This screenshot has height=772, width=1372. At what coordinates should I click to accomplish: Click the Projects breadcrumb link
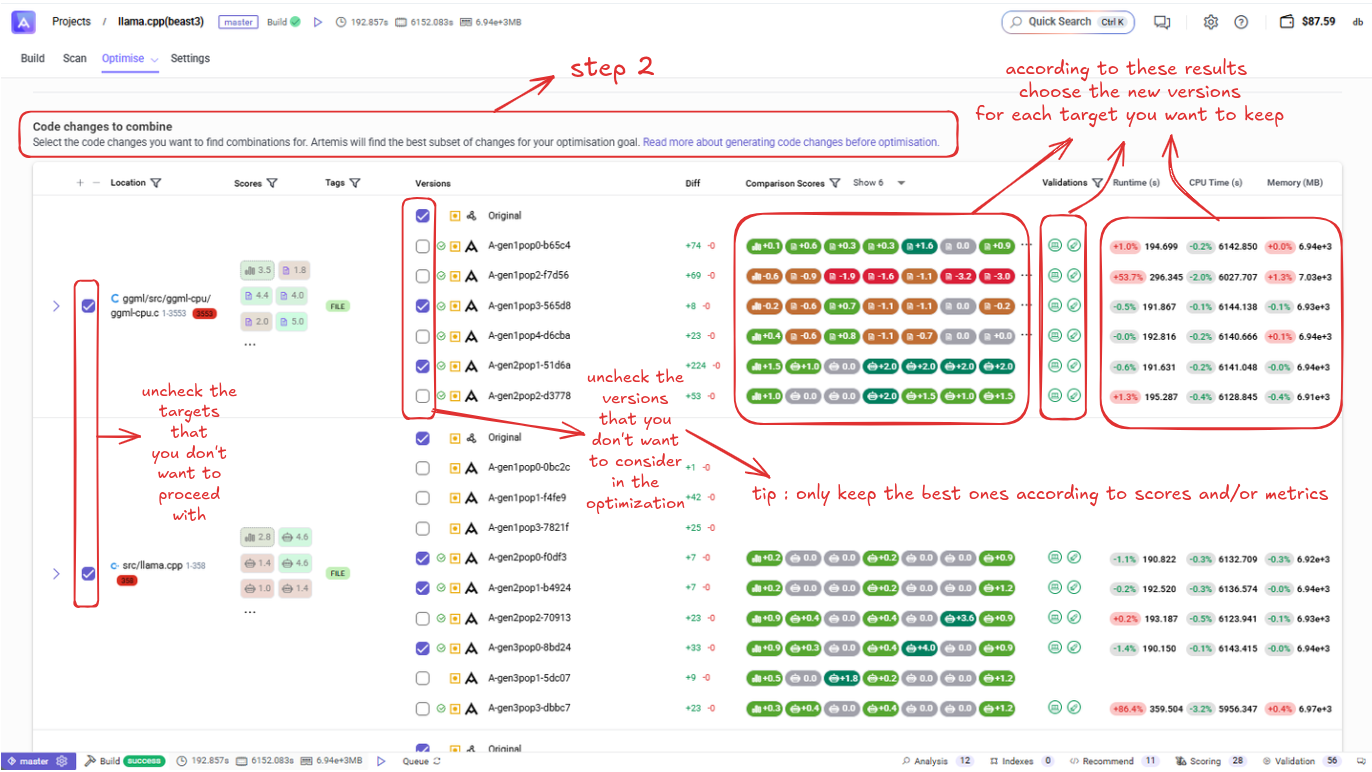click(x=71, y=22)
